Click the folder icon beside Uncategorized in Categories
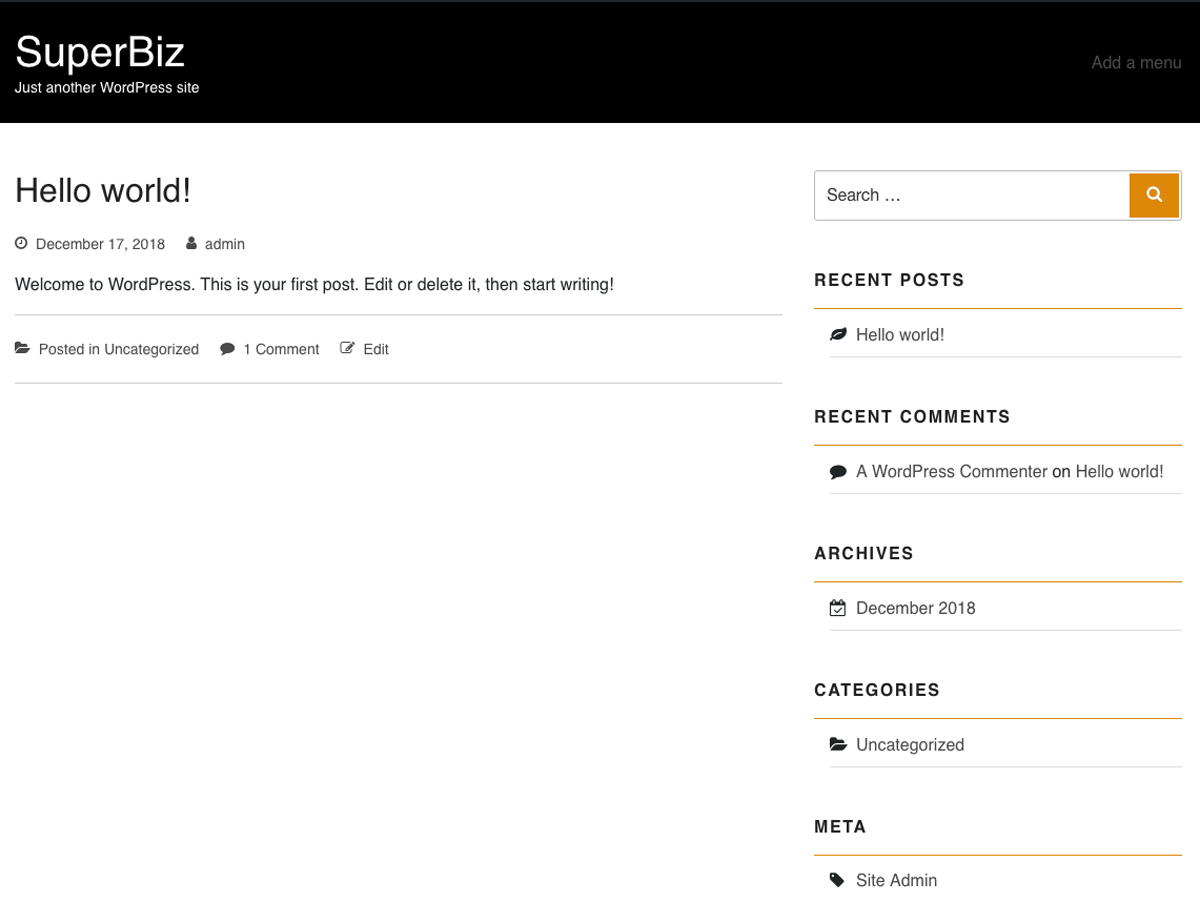This screenshot has height=900, width=1200. click(838, 744)
